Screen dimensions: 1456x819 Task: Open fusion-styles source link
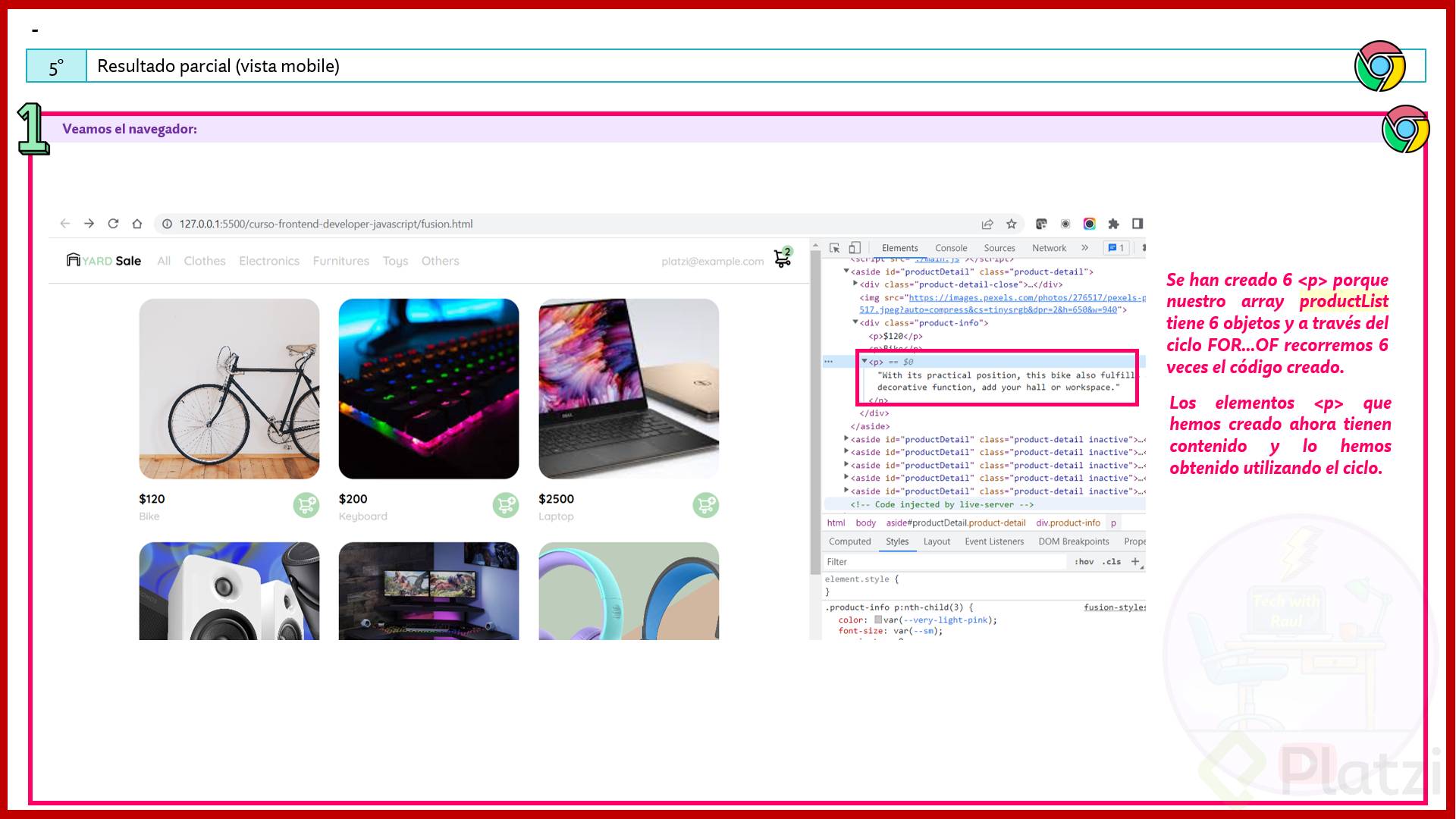coord(1114,607)
